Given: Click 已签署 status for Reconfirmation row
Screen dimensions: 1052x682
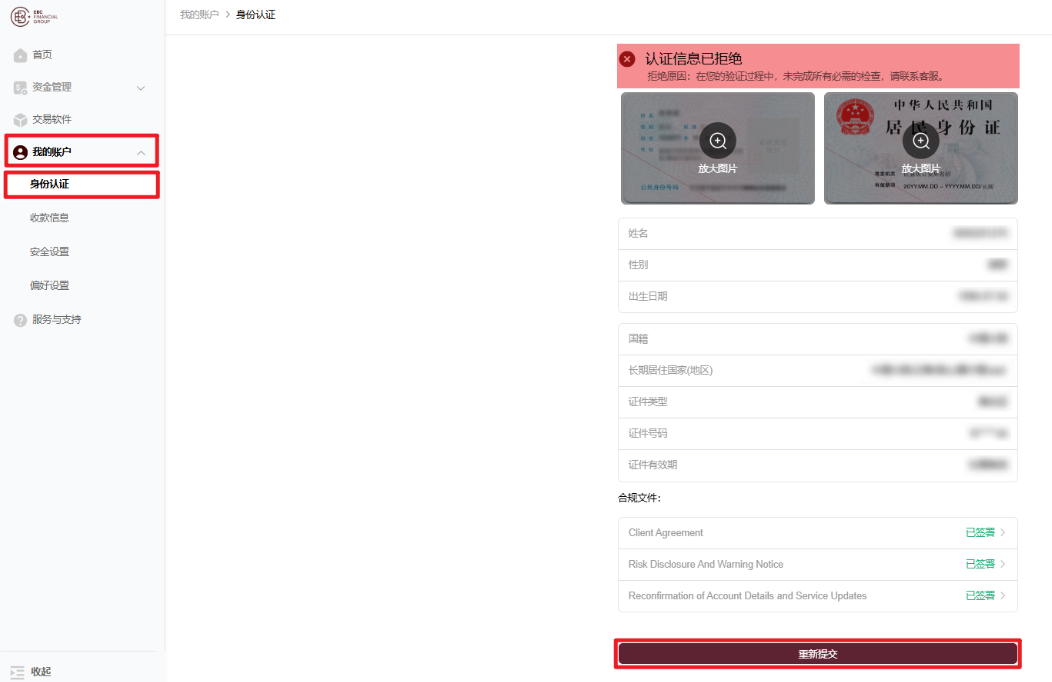Looking at the screenshot, I should 980,595.
